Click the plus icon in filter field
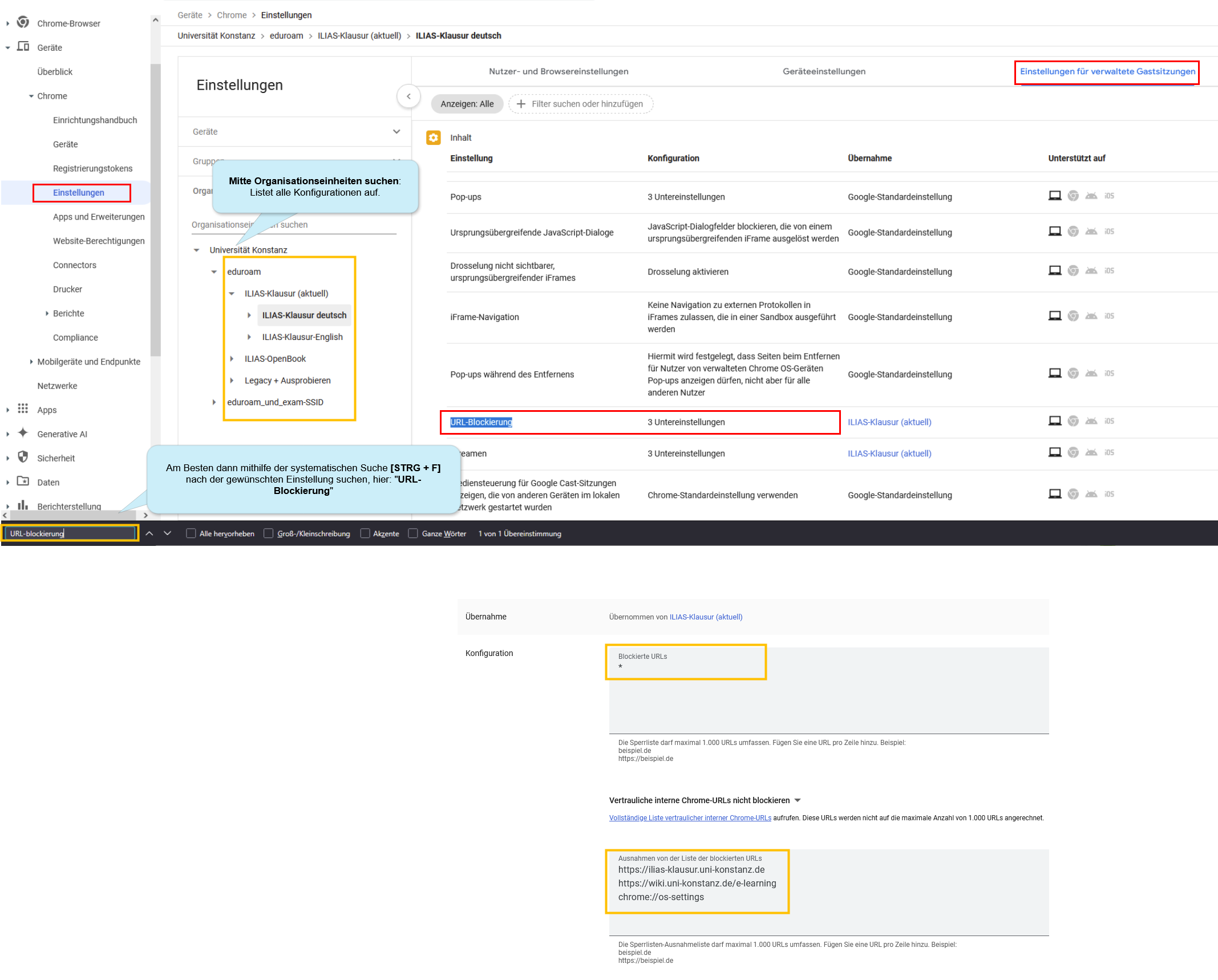Image resolution: width=1218 pixels, height=980 pixels. (x=521, y=104)
